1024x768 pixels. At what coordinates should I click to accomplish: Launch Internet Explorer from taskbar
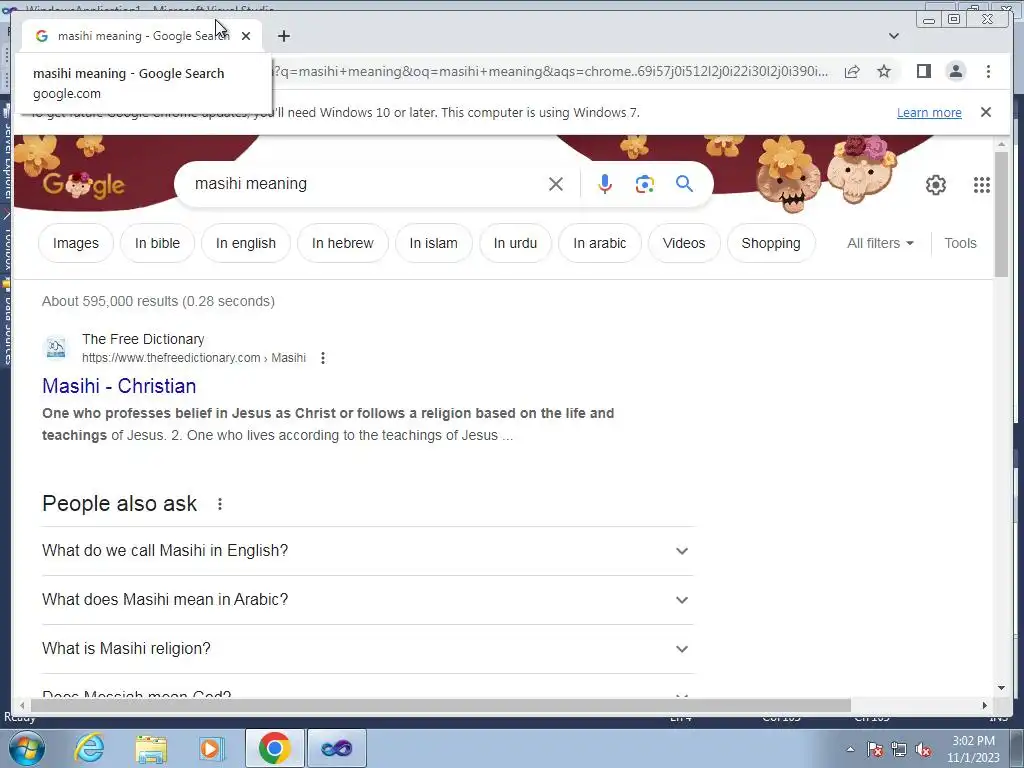pos(89,748)
